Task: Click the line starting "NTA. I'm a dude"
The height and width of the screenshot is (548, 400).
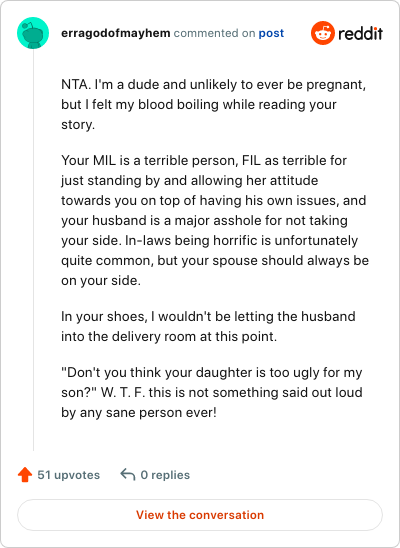Action: point(213,85)
